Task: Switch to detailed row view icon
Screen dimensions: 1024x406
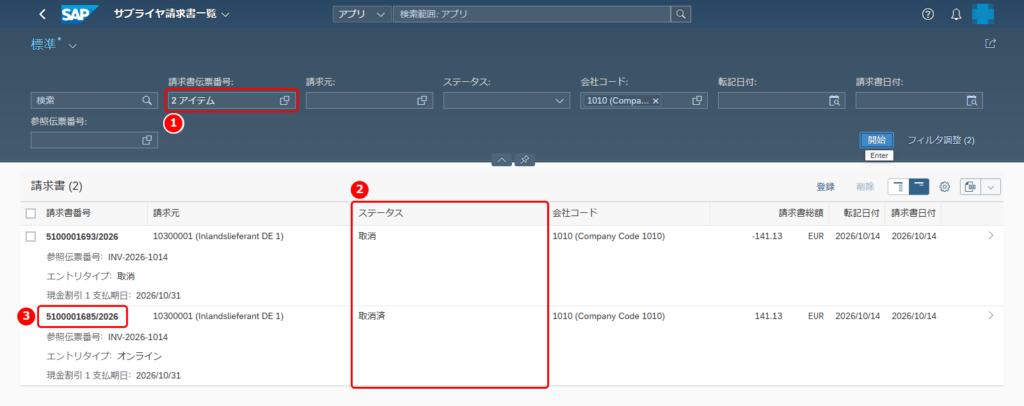Action: click(x=919, y=187)
